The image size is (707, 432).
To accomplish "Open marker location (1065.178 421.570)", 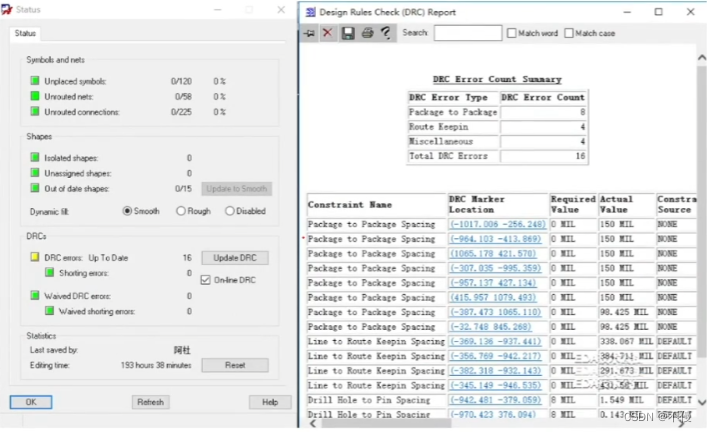I will [x=492, y=253].
